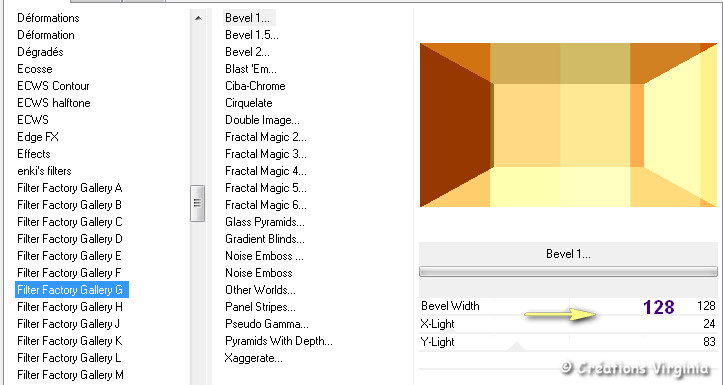Choose the Bevel 1... filter in list
Screen dimensions: 723x385
(x=249, y=18)
